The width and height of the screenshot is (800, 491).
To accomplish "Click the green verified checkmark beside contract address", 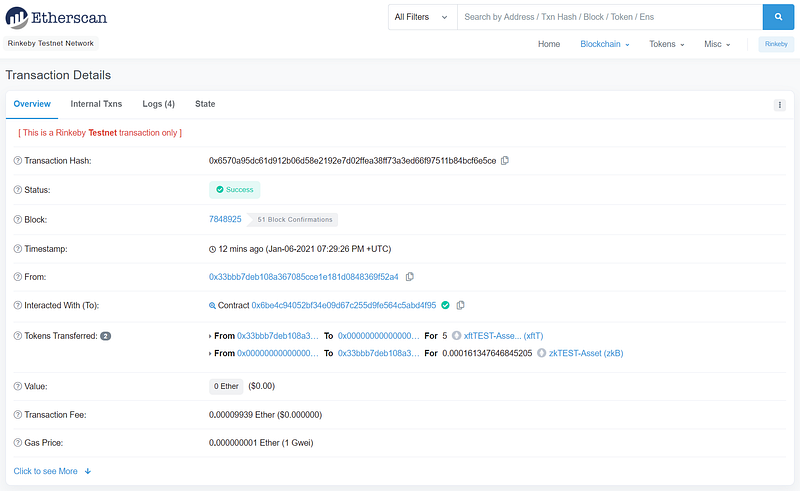I will point(445,305).
